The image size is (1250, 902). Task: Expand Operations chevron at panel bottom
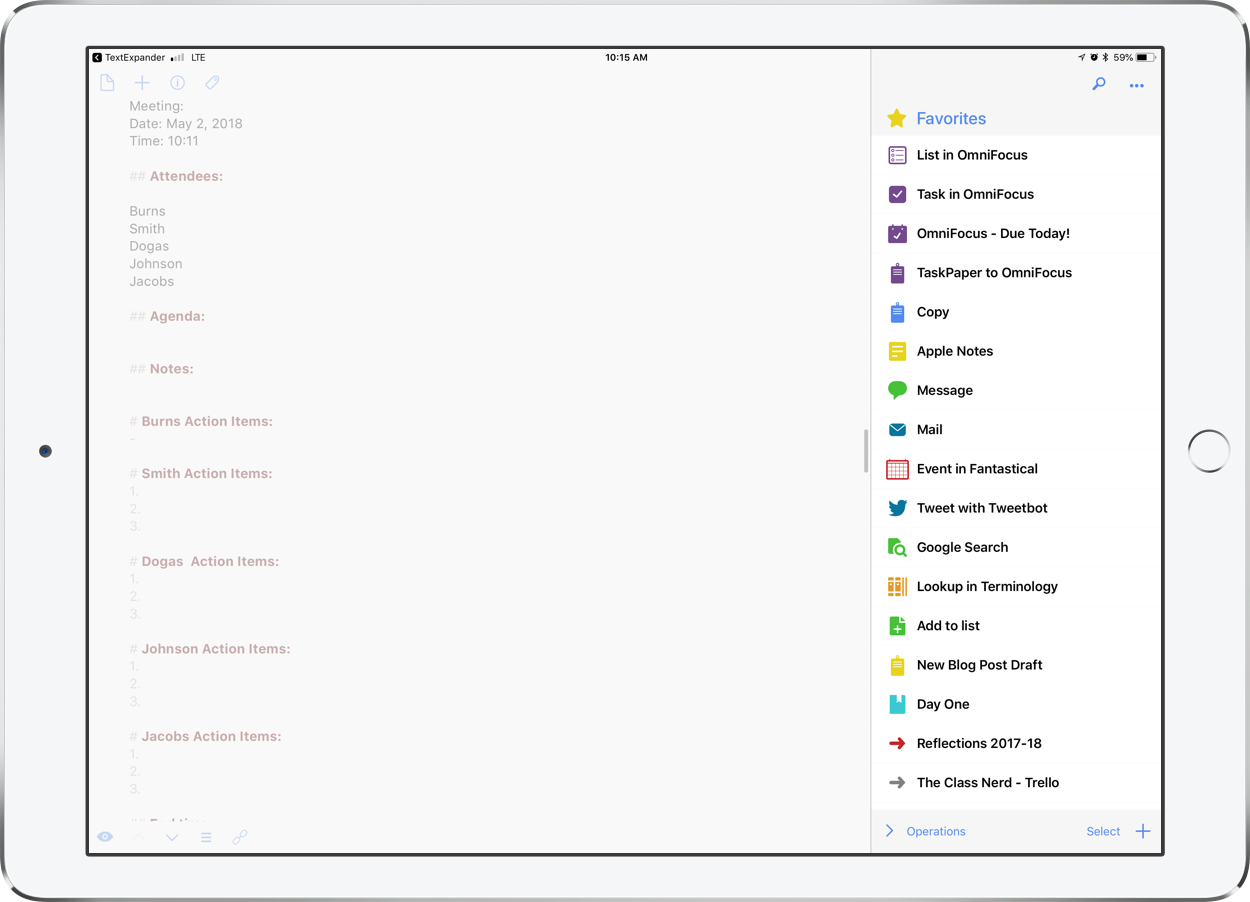(889, 831)
